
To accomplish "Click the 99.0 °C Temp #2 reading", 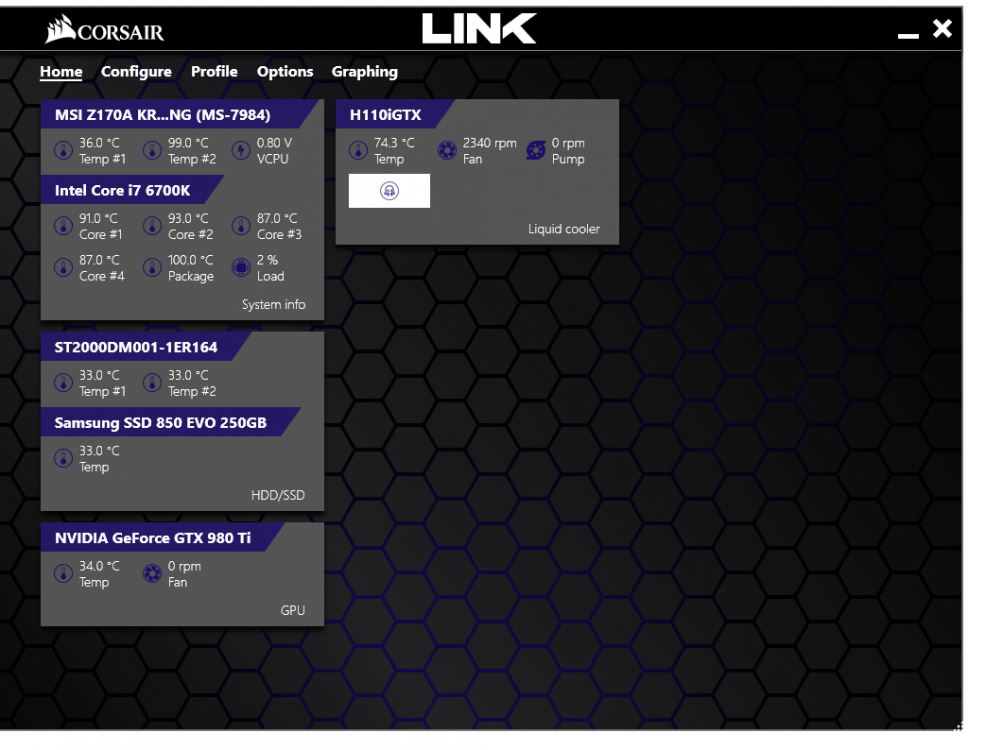I will (x=192, y=152).
